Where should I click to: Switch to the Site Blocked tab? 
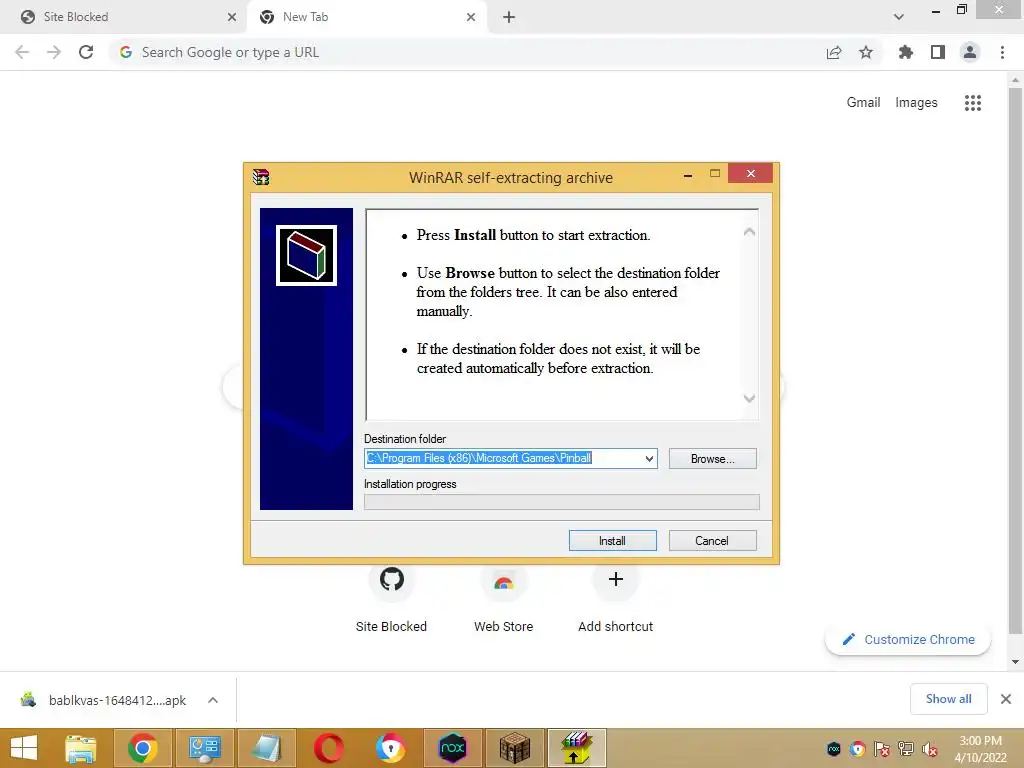point(124,17)
